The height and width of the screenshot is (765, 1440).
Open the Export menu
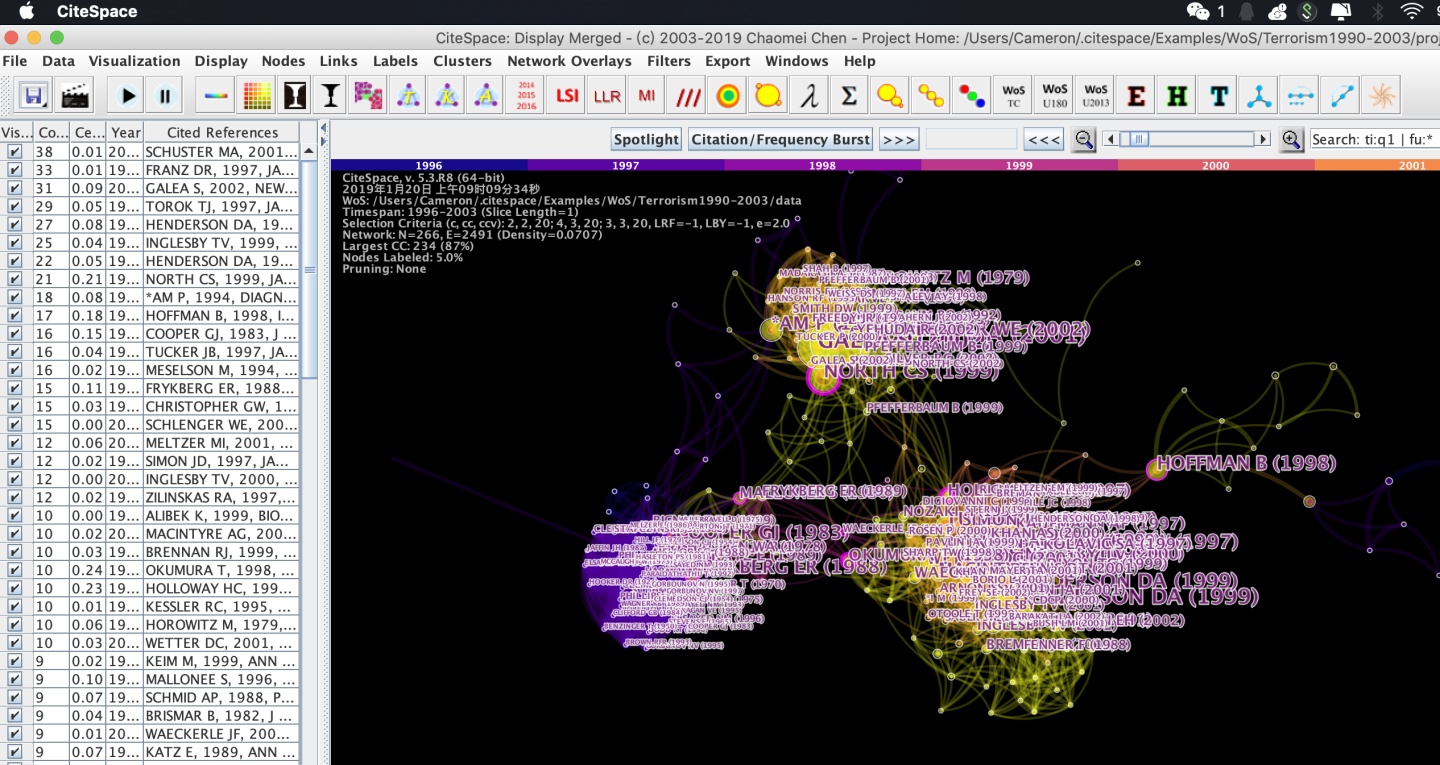[728, 61]
